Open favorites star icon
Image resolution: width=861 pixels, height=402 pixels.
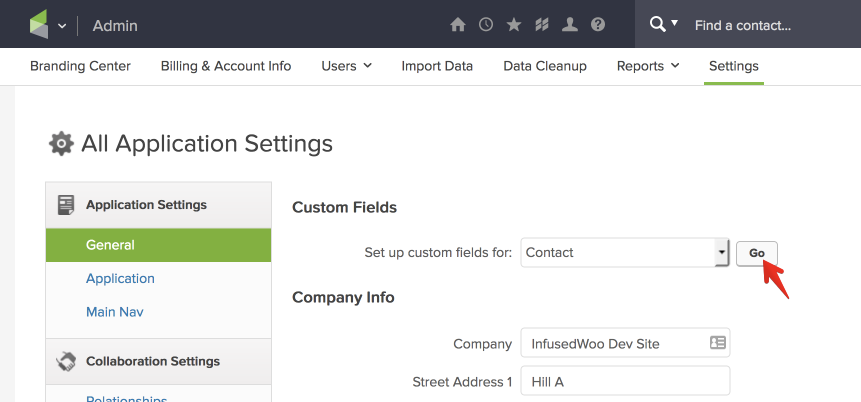[x=513, y=25]
